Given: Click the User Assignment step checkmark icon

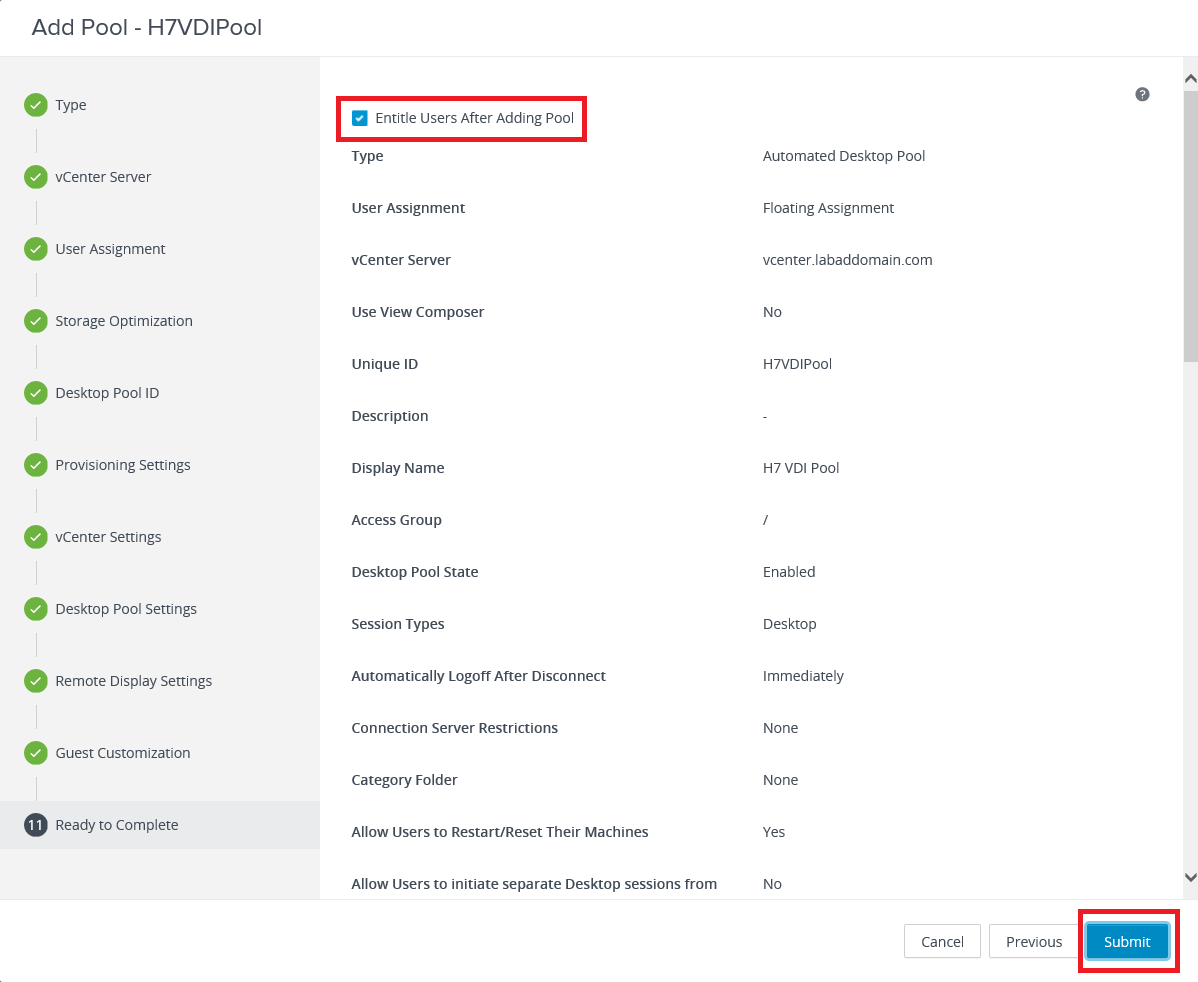Looking at the screenshot, I should pos(36,249).
